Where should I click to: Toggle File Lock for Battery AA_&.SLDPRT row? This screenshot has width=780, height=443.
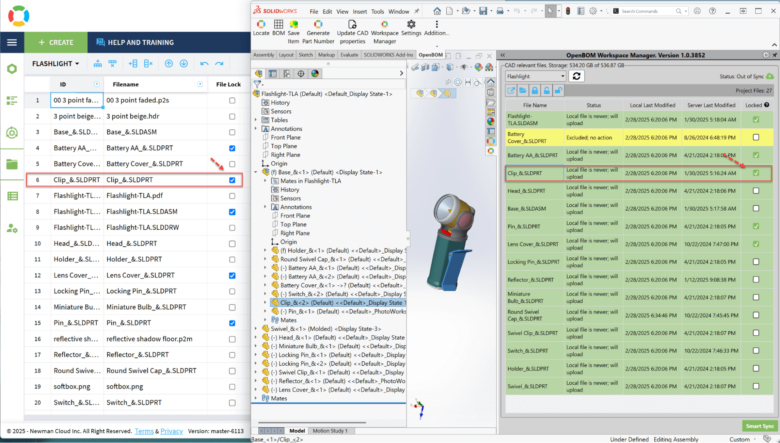click(x=232, y=148)
